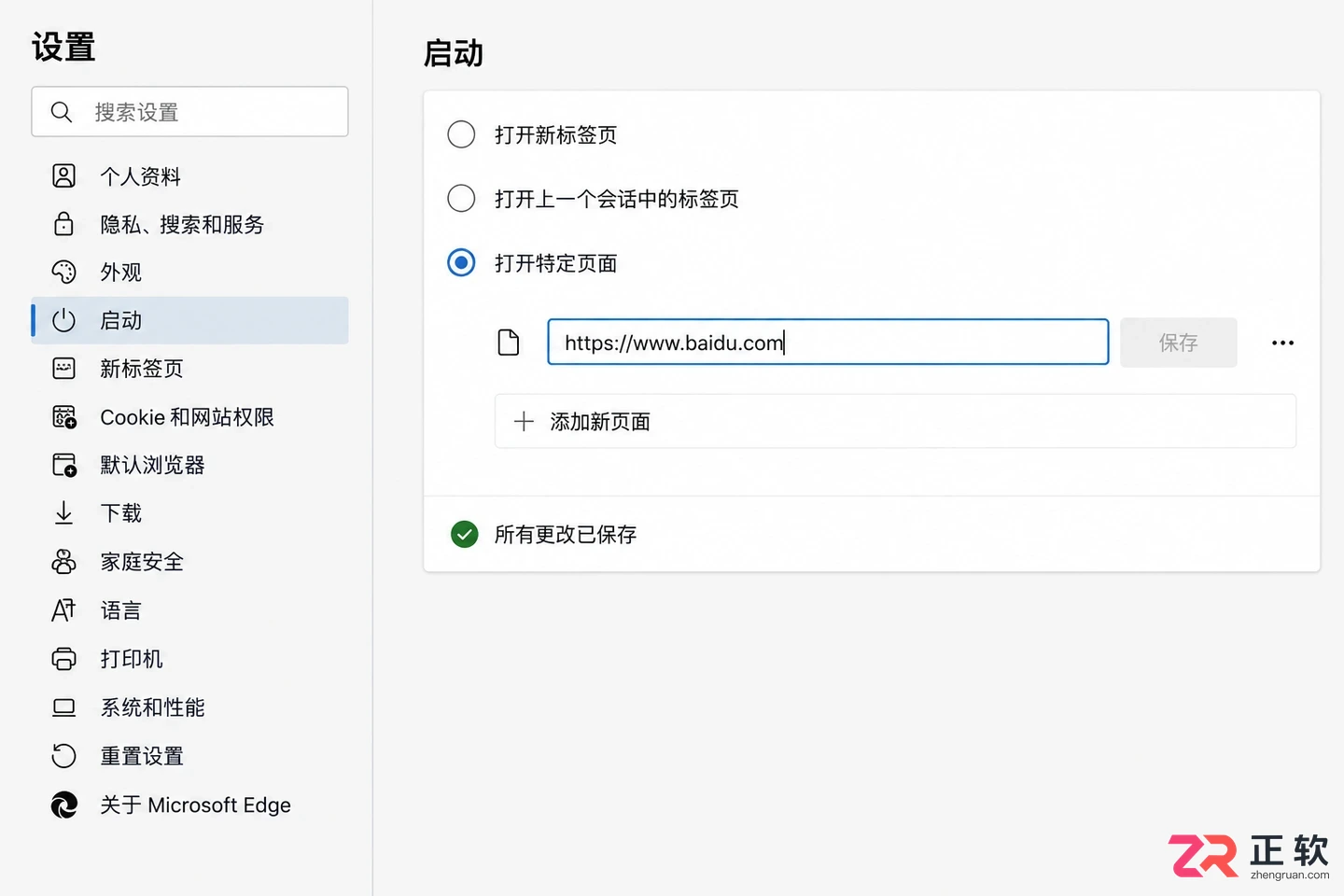
Task: Click the page file icon beside URL
Action: pyautogui.click(x=509, y=343)
